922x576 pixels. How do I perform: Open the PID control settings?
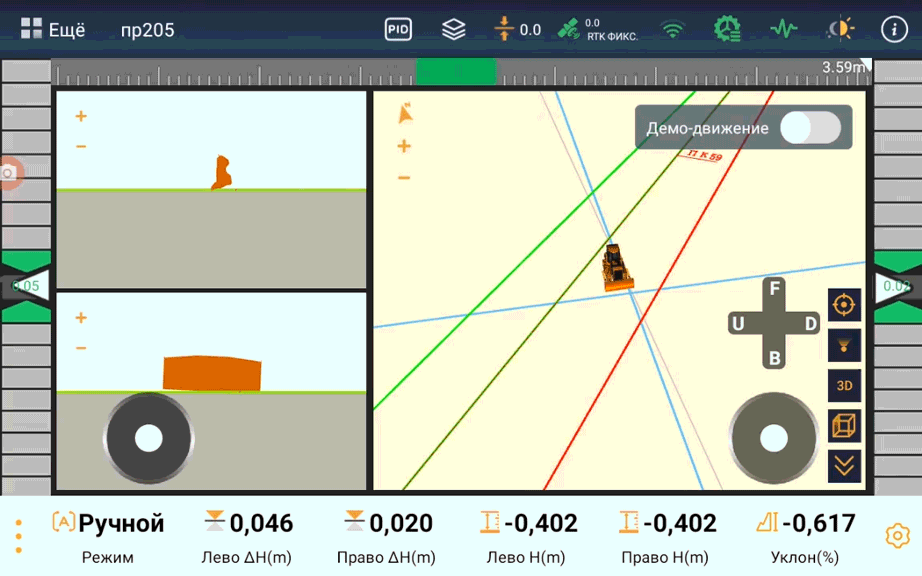397,28
